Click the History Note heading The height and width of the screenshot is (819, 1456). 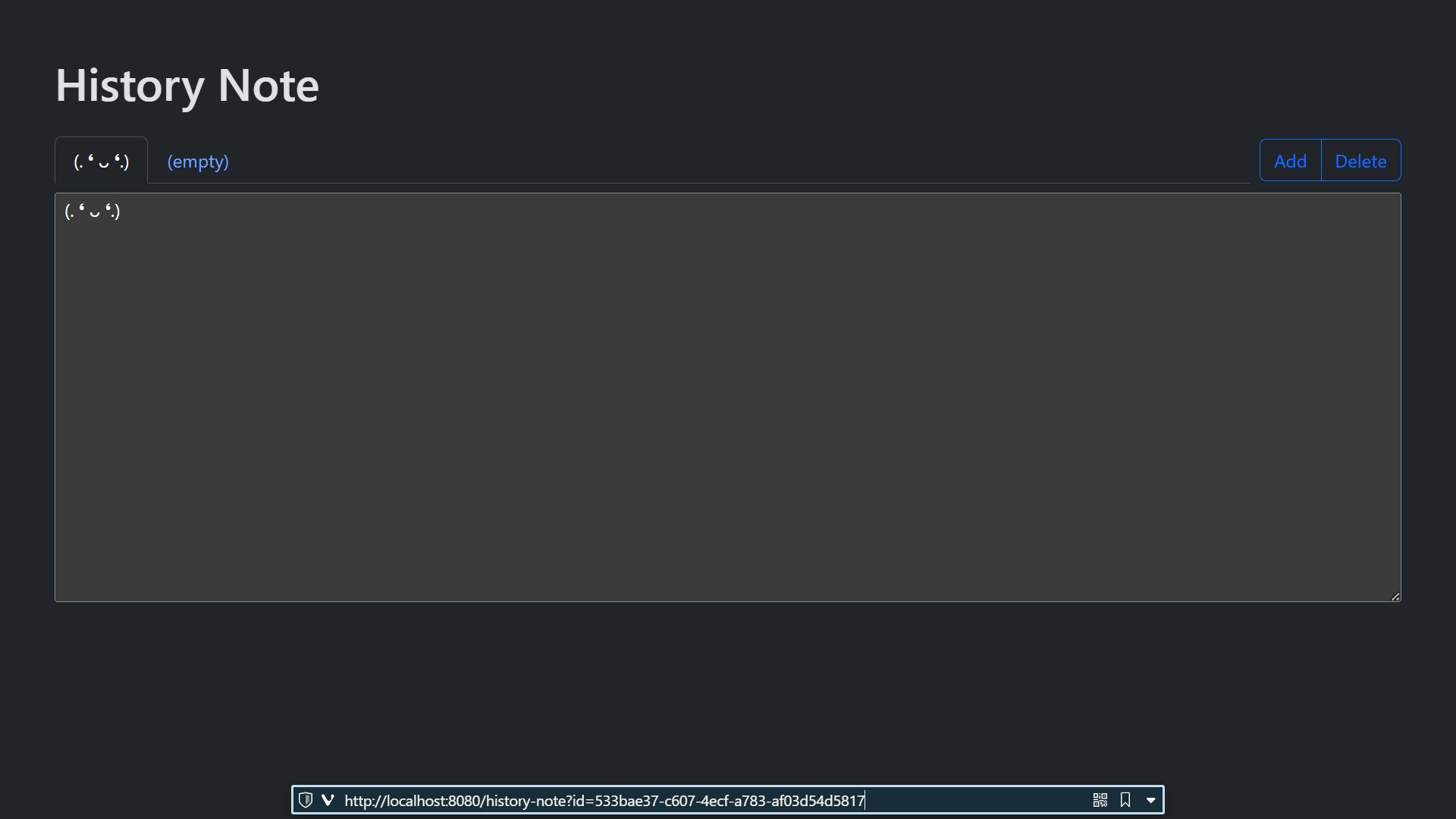(187, 85)
